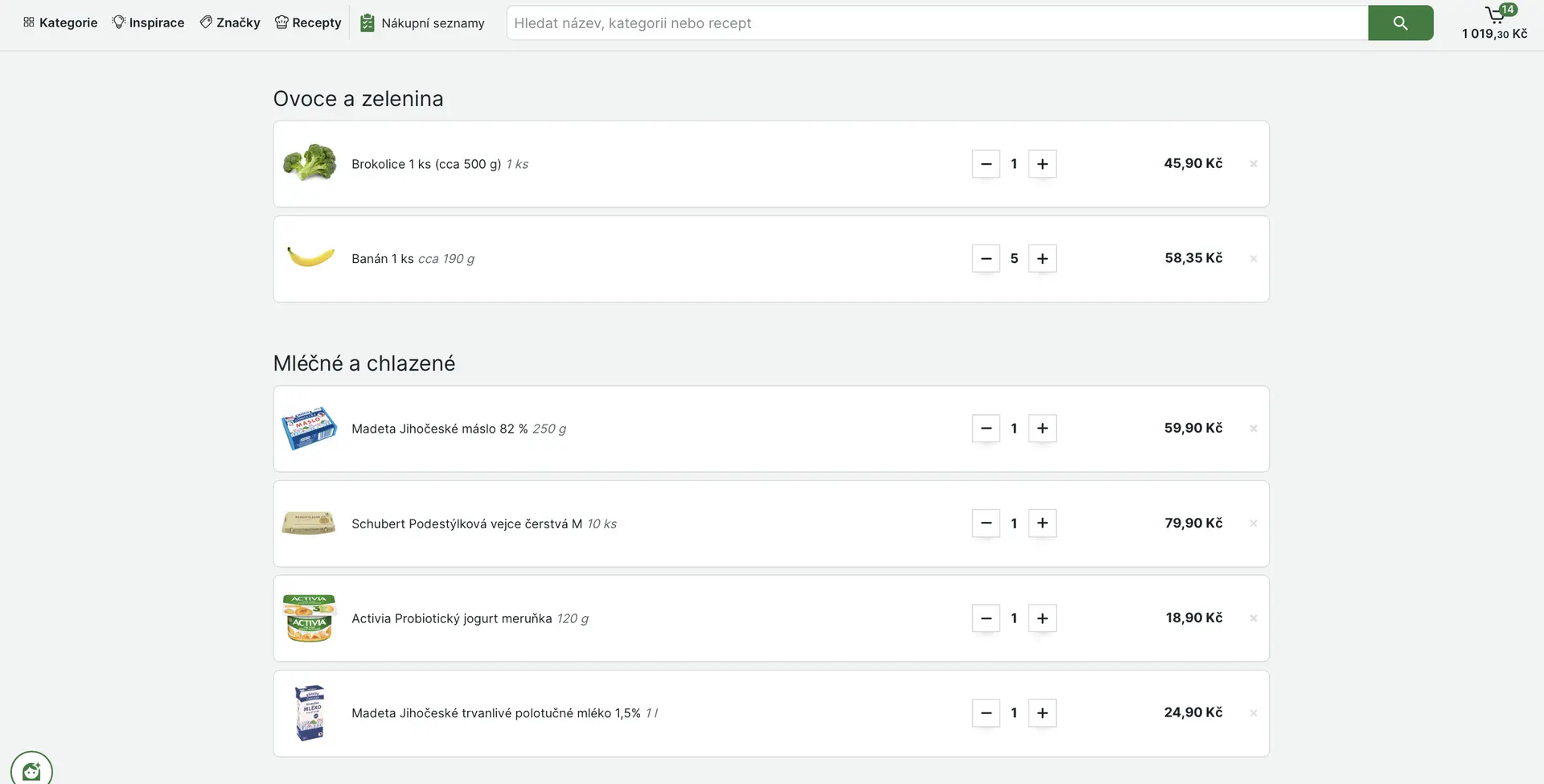The height and width of the screenshot is (784, 1544).
Task: Decrease Madeta máslo quantity
Action: 986,429
